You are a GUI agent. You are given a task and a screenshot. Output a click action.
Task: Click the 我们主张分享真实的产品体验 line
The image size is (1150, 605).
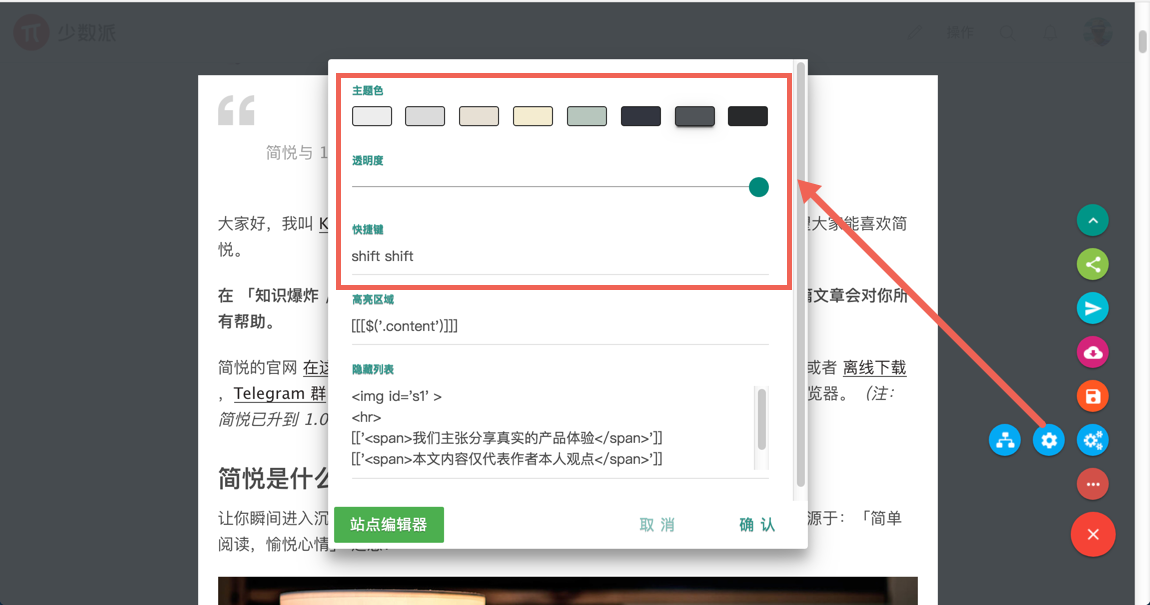507,438
